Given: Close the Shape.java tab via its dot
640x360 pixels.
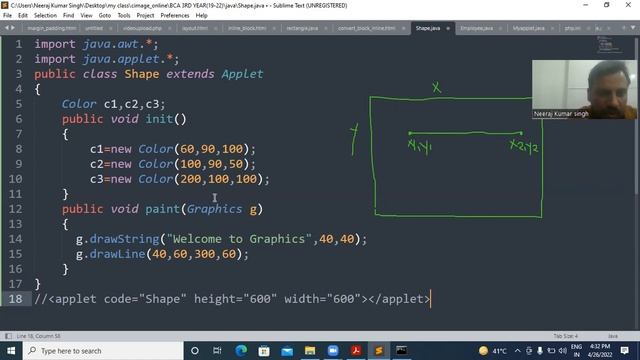Looking at the screenshot, I should pyautogui.click(x=448, y=28).
